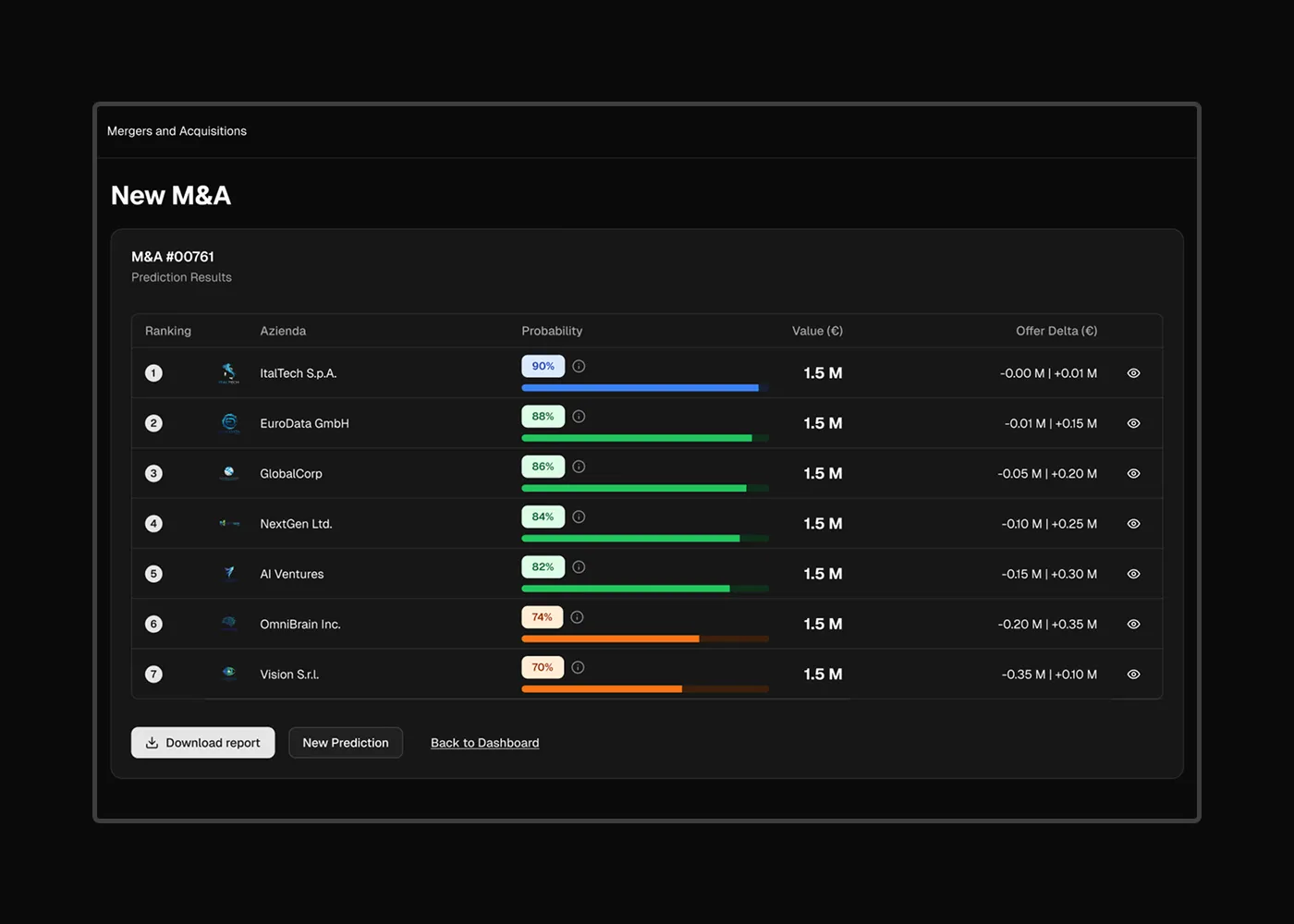
Task: Follow the Back to Dashboard link
Action: [x=484, y=743]
